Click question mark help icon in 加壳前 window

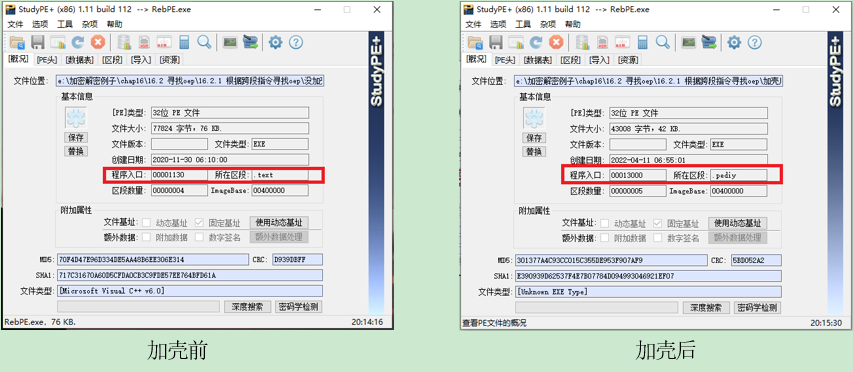(295, 42)
